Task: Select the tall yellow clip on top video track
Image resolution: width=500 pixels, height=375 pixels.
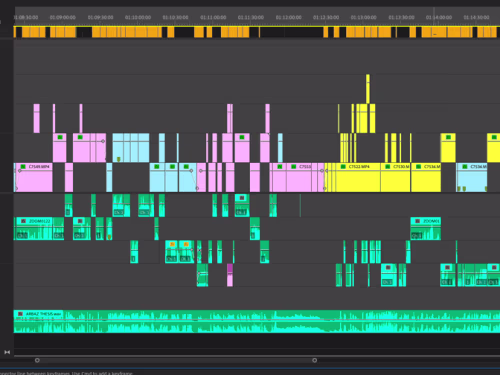Action: pyautogui.click(x=368, y=89)
